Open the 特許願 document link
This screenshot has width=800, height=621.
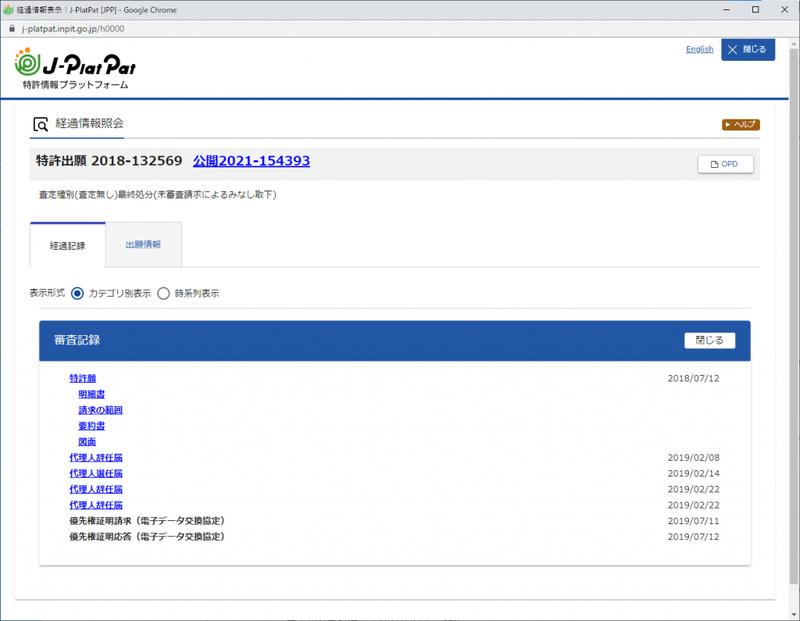[83, 378]
